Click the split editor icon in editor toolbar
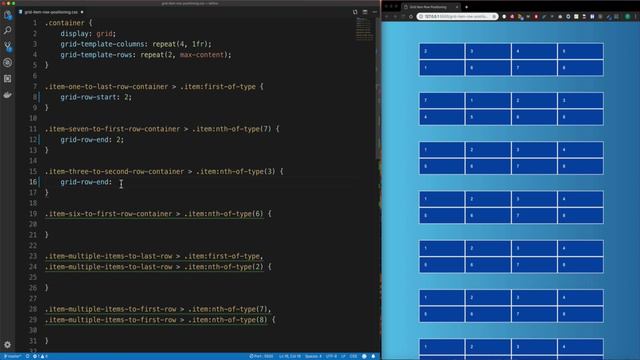Image resolution: width=640 pixels, height=360 pixels. click(365, 12)
